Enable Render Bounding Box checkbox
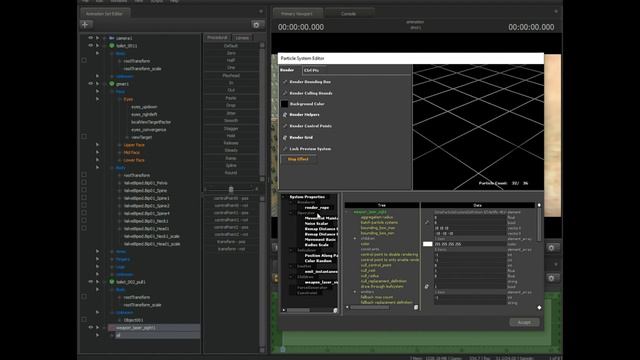 click(x=284, y=82)
